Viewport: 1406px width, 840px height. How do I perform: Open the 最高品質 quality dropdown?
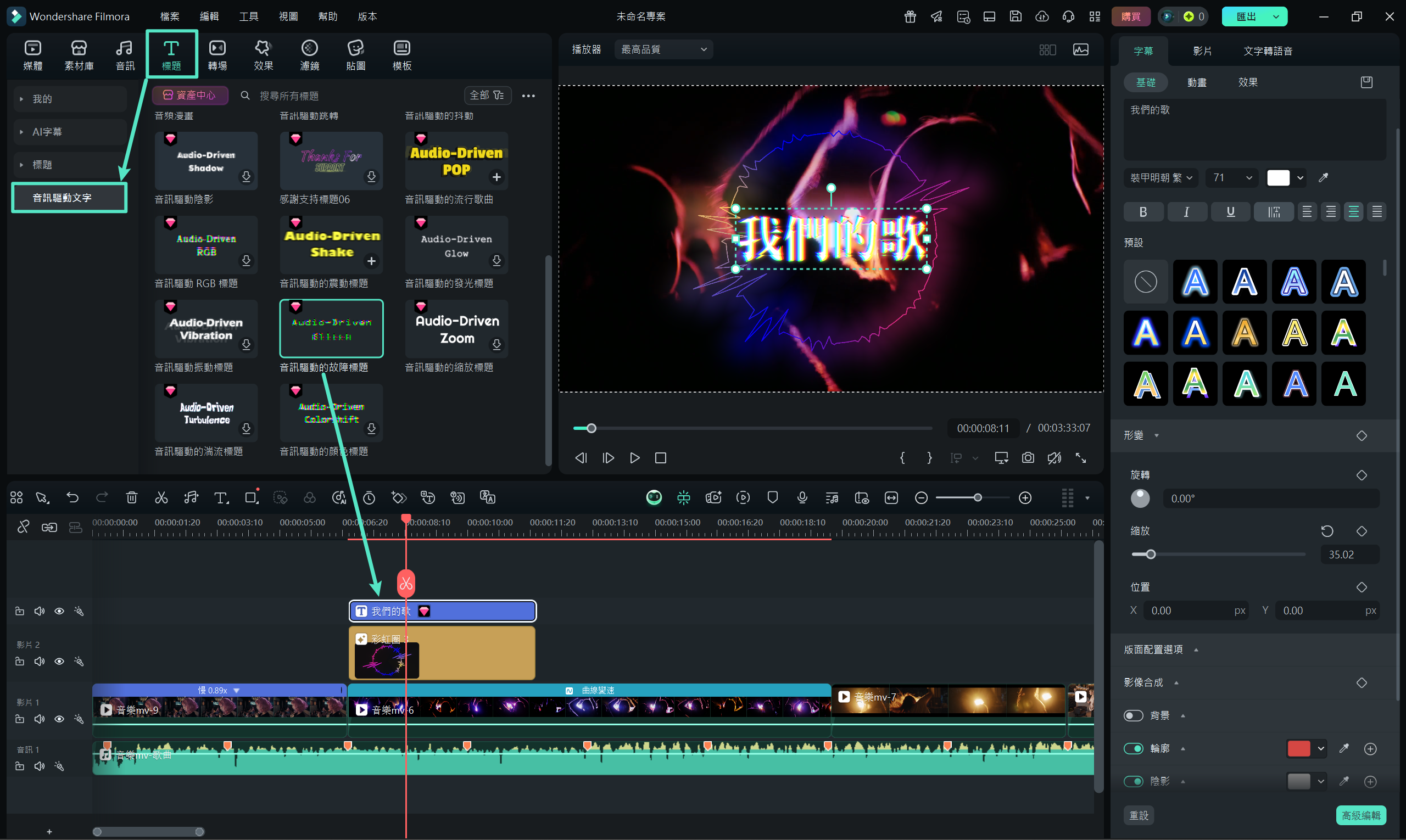663,49
